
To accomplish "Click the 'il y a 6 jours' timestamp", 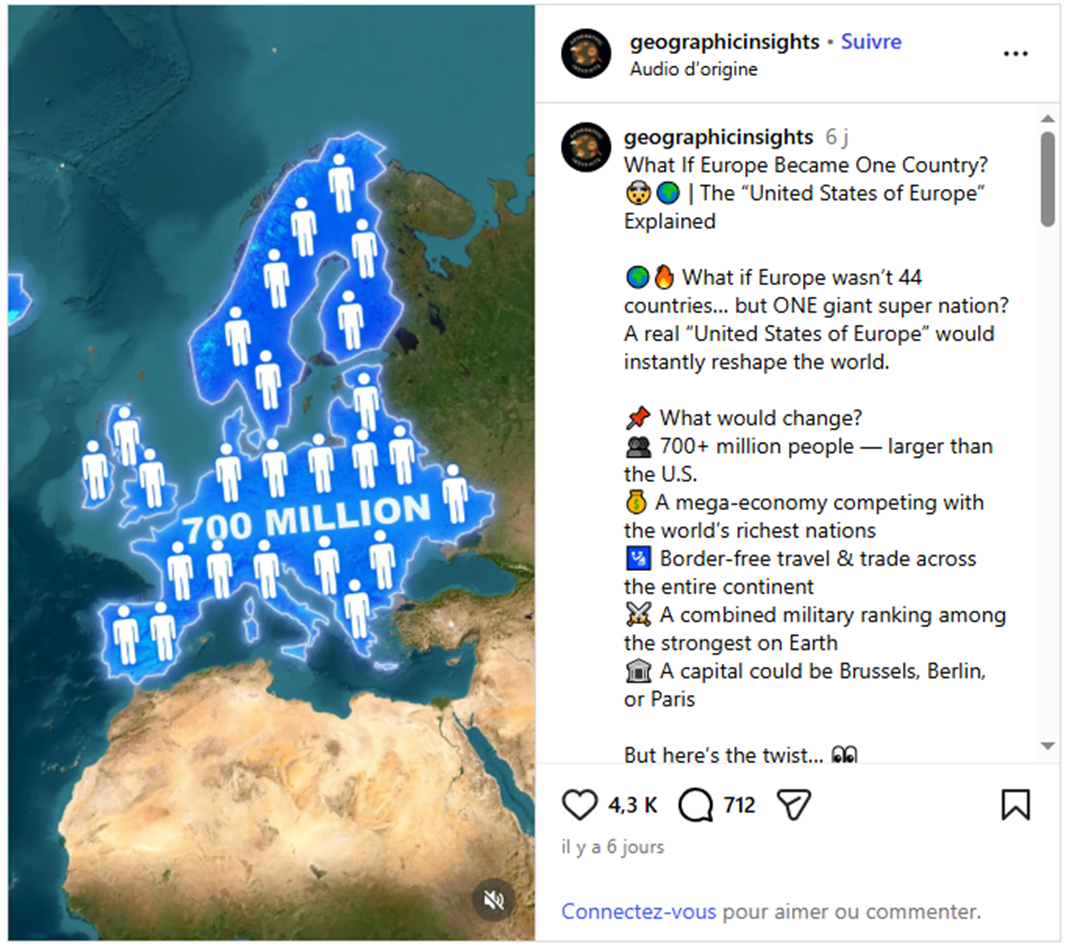I will (613, 847).
